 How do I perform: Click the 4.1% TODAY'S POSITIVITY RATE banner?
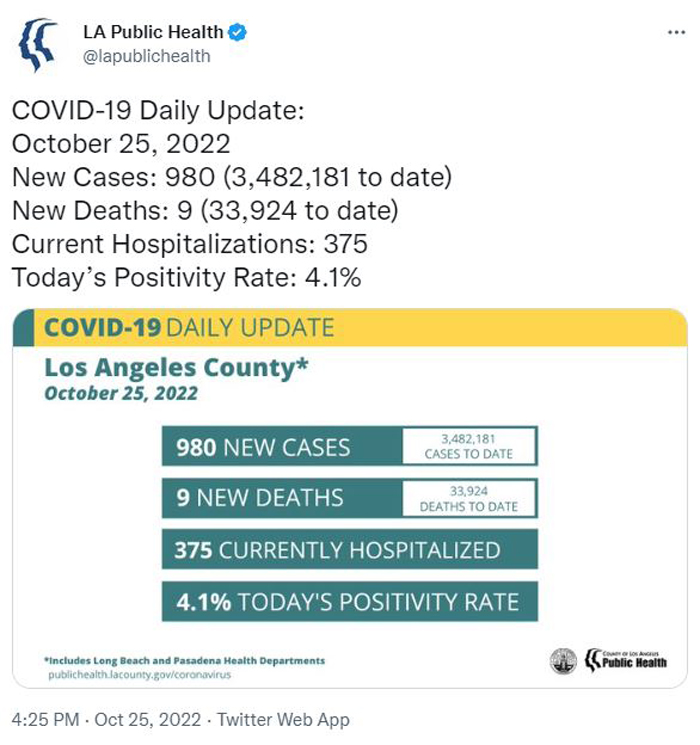pos(350,602)
